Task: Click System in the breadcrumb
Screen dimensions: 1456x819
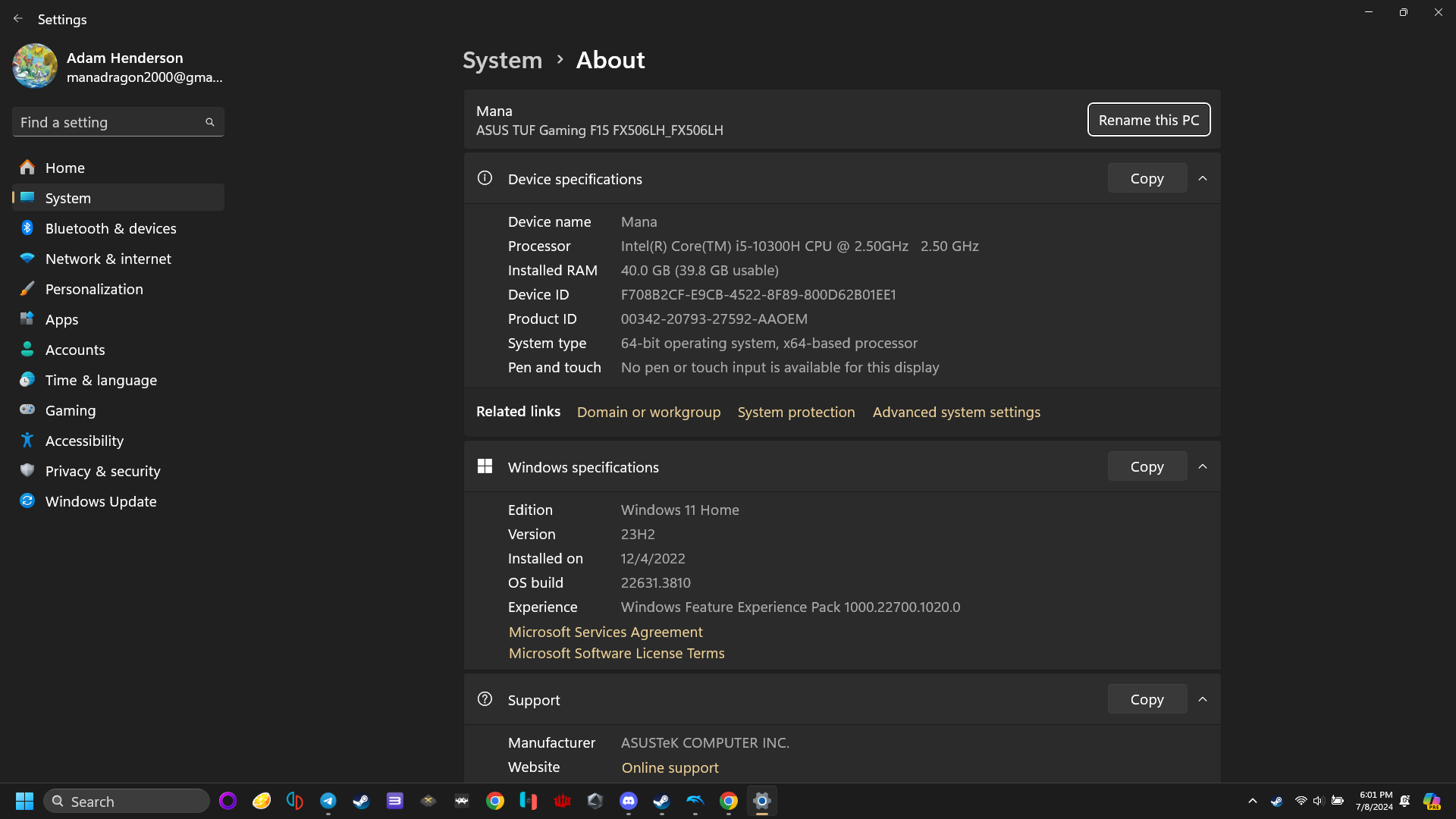Action: pyautogui.click(x=502, y=60)
